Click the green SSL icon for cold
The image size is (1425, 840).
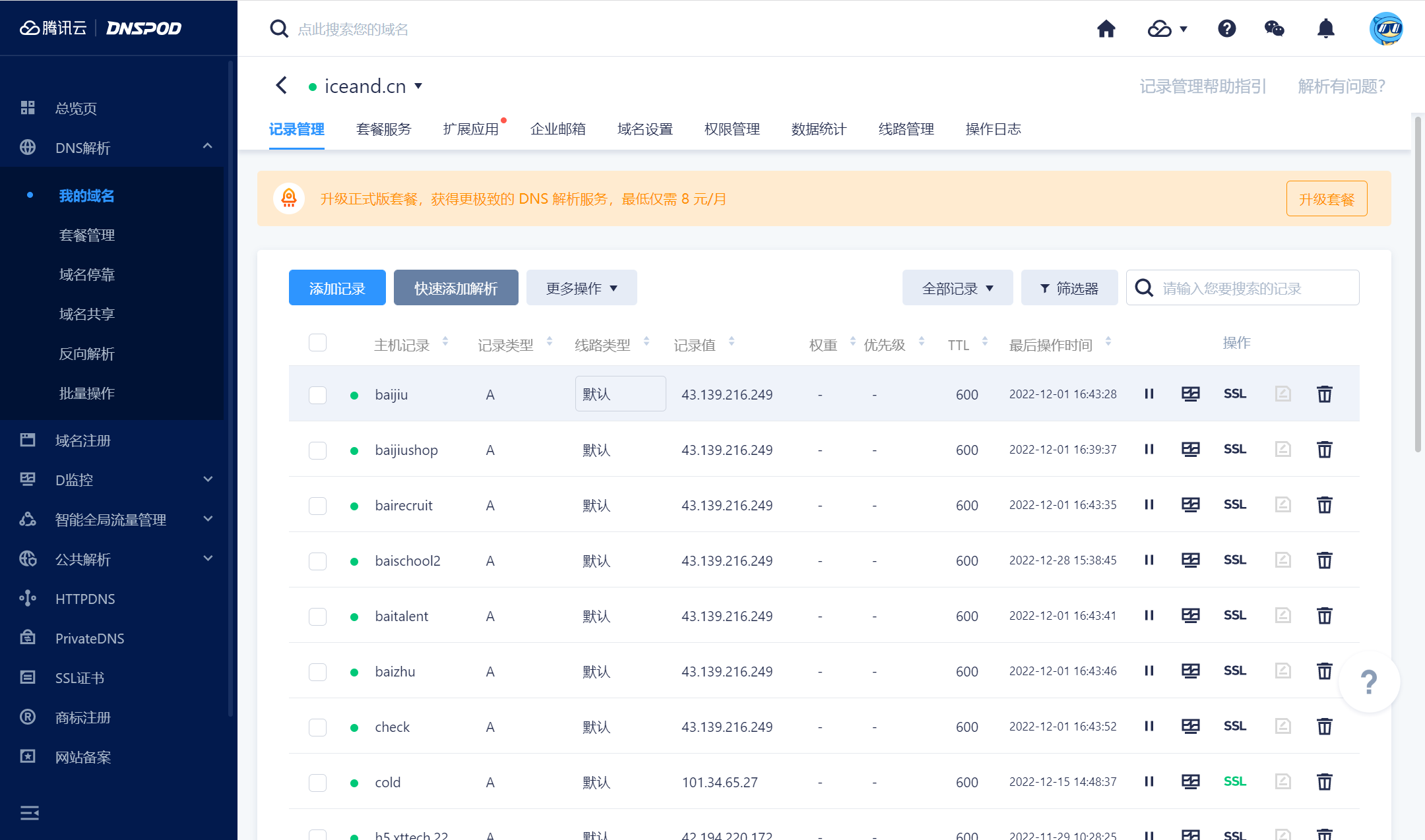point(1234,781)
